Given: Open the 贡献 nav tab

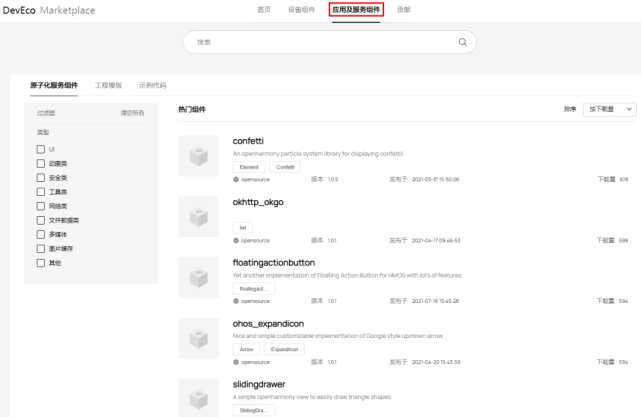Looking at the screenshot, I should (x=403, y=10).
